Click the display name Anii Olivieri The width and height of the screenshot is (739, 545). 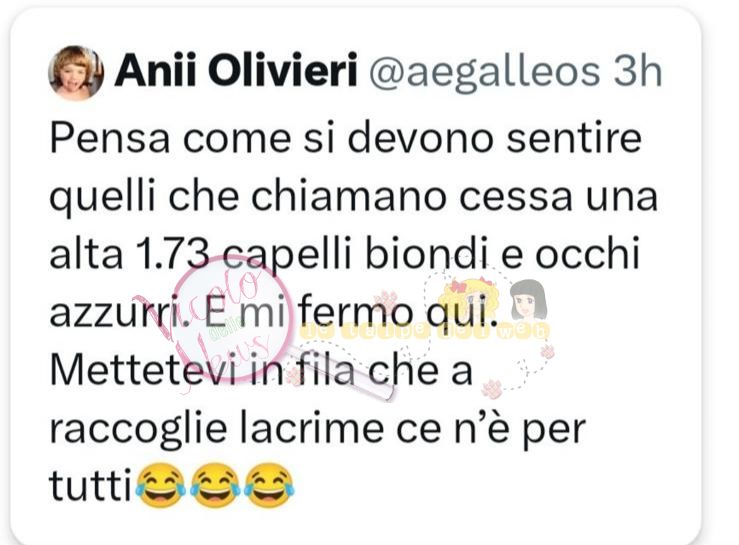[236, 71]
